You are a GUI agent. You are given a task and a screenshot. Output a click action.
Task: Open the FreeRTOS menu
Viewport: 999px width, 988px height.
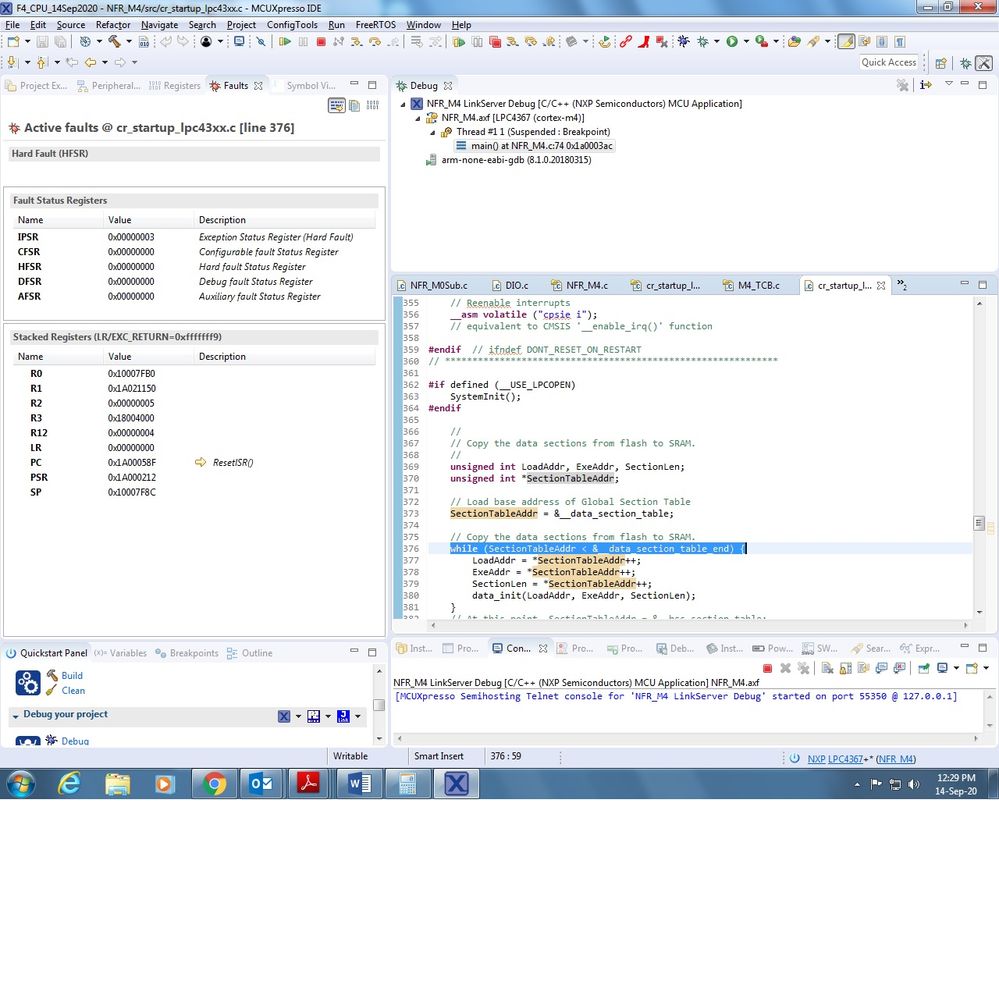coord(375,25)
